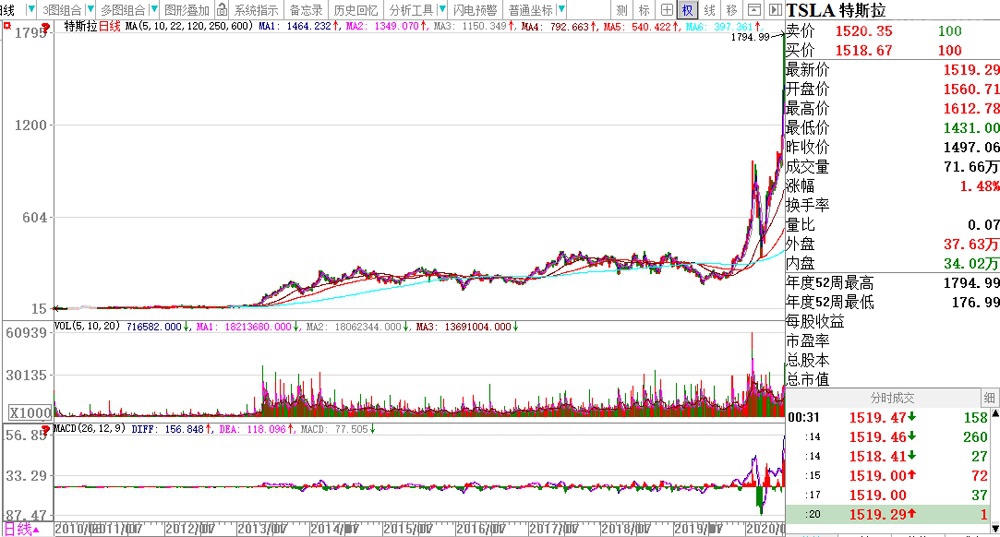Click the 测 measure tool icon
The height and width of the screenshot is (537, 1000).
click(x=621, y=9)
